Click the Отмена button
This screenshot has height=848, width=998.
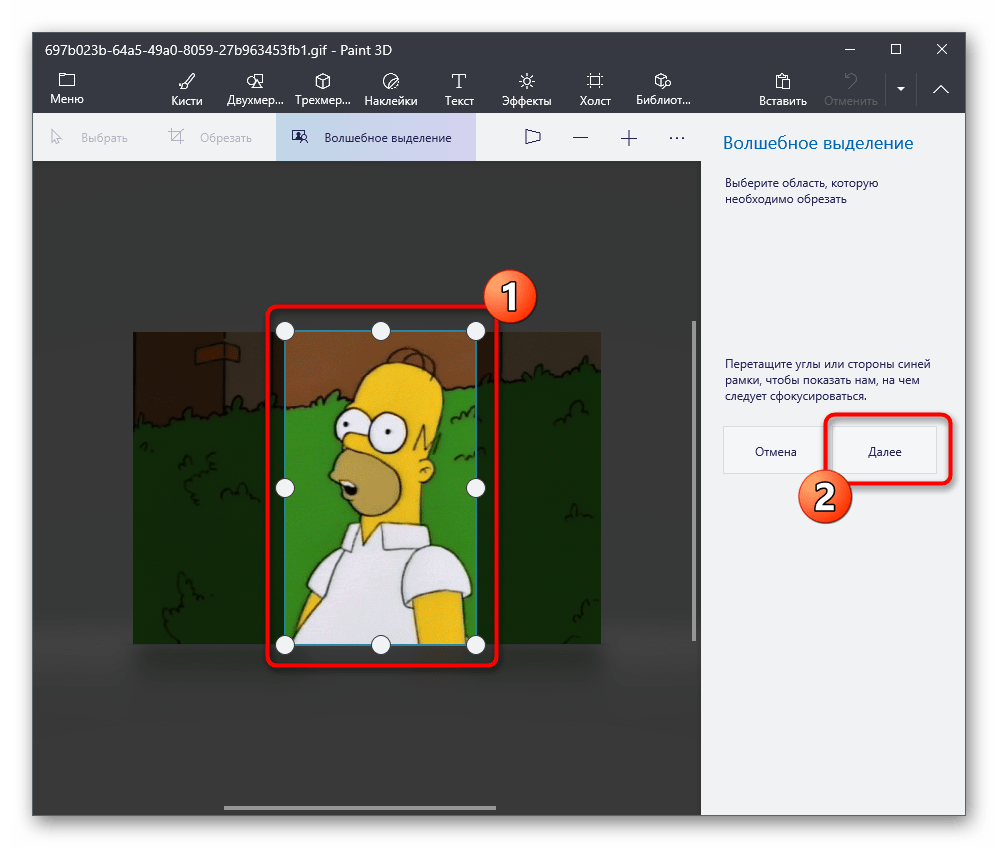coord(776,451)
